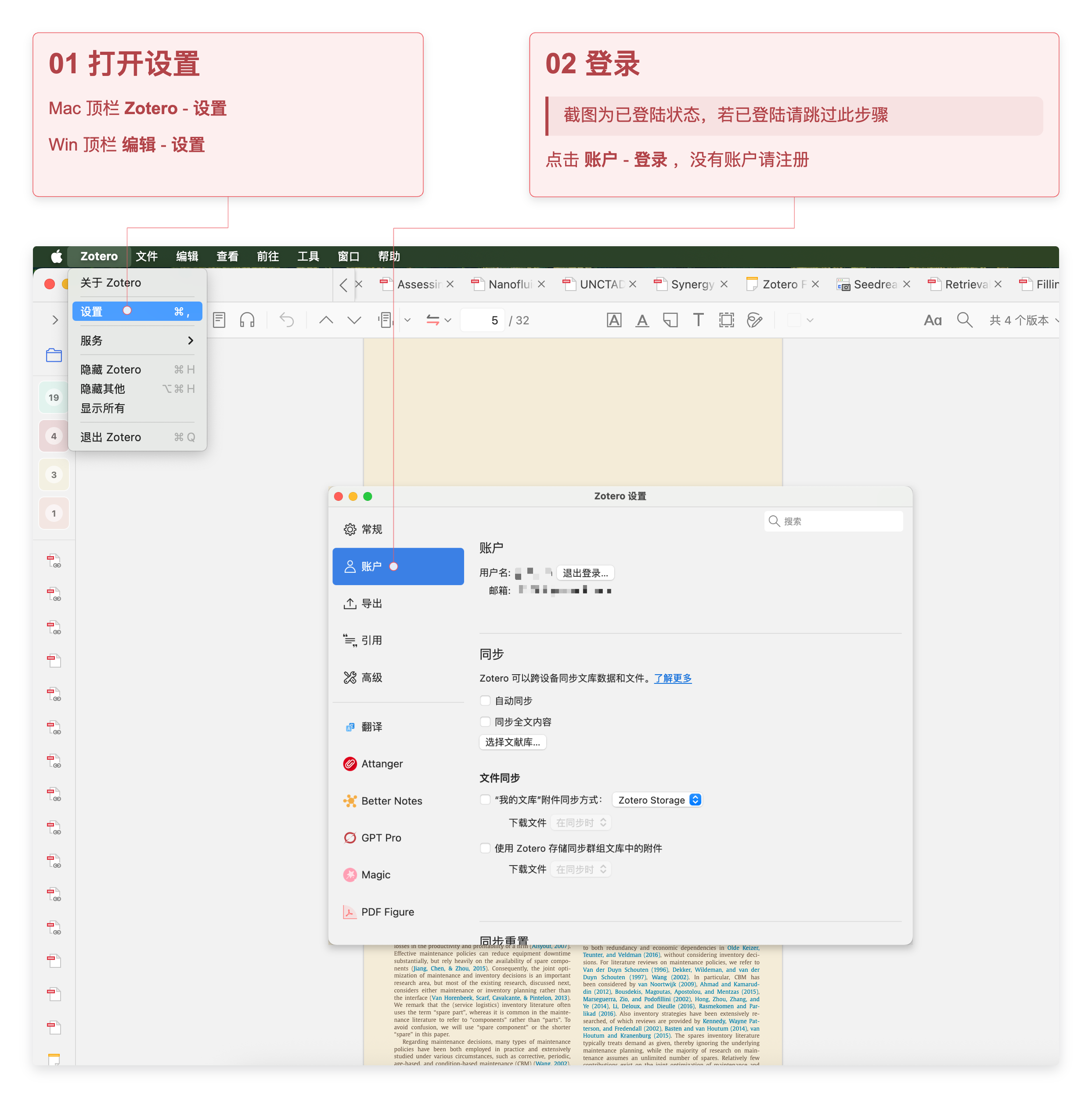The width and height of the screenshot is (1092, 1096).
Task: Select the sticky note annotation tool
Action: point(670,320)
